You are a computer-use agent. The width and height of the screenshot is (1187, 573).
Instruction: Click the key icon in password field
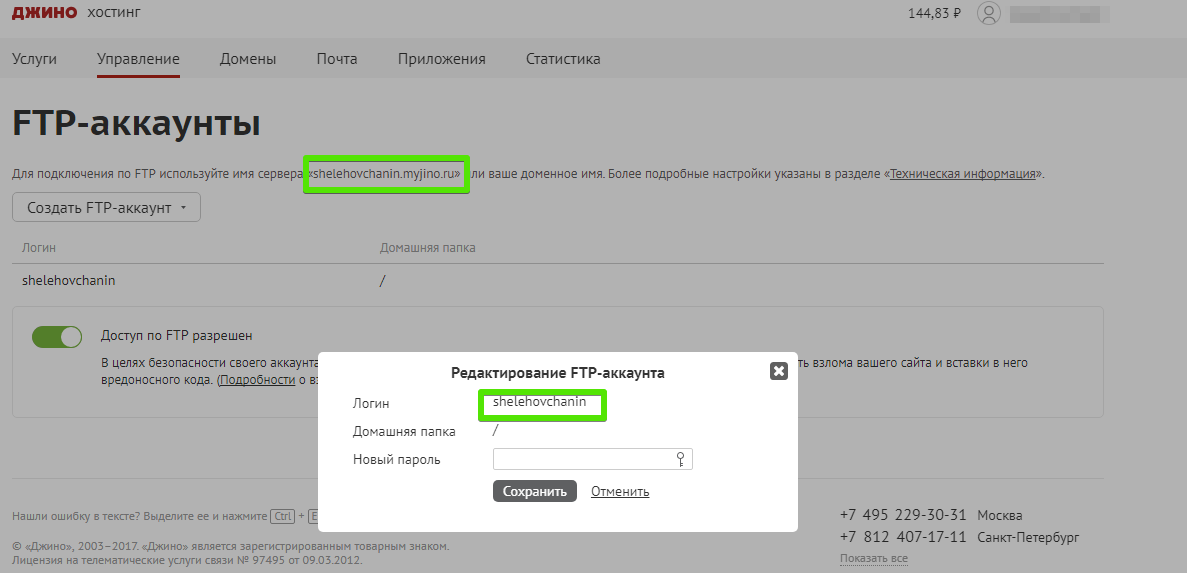(x=681, y=459)
